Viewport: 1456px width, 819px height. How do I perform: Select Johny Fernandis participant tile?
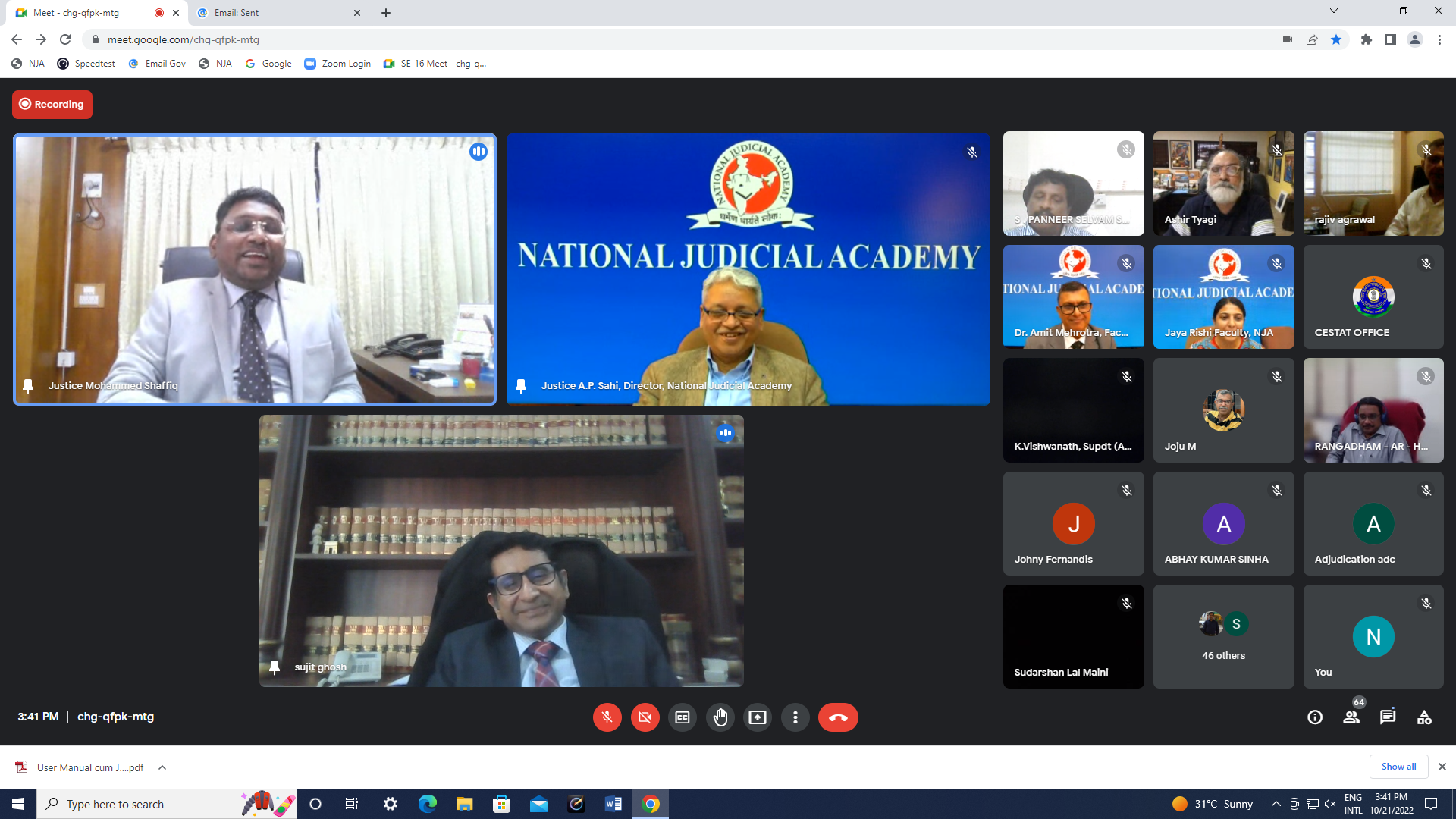(x=1073, y=524)
